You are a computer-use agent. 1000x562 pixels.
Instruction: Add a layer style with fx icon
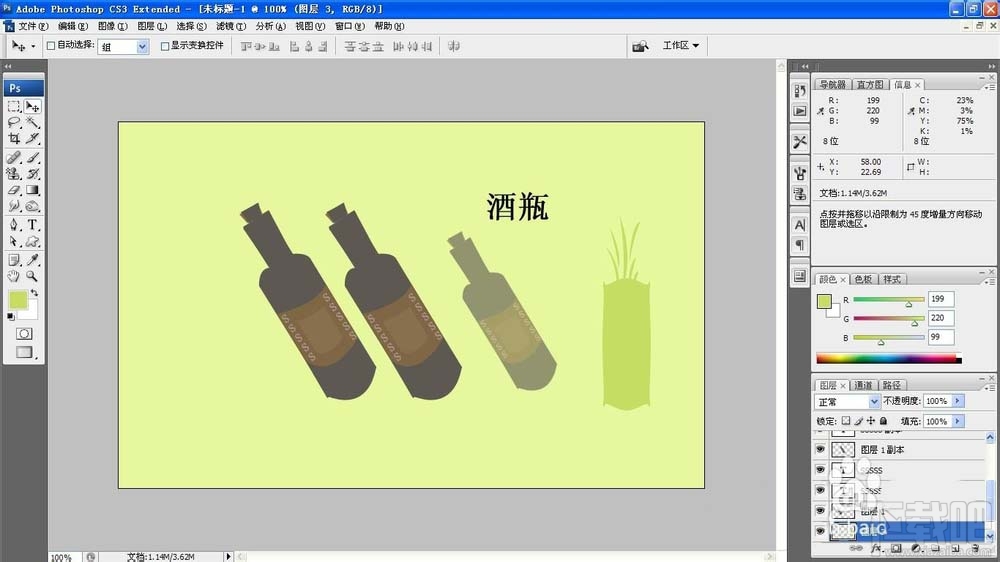[x=876, y=549]
